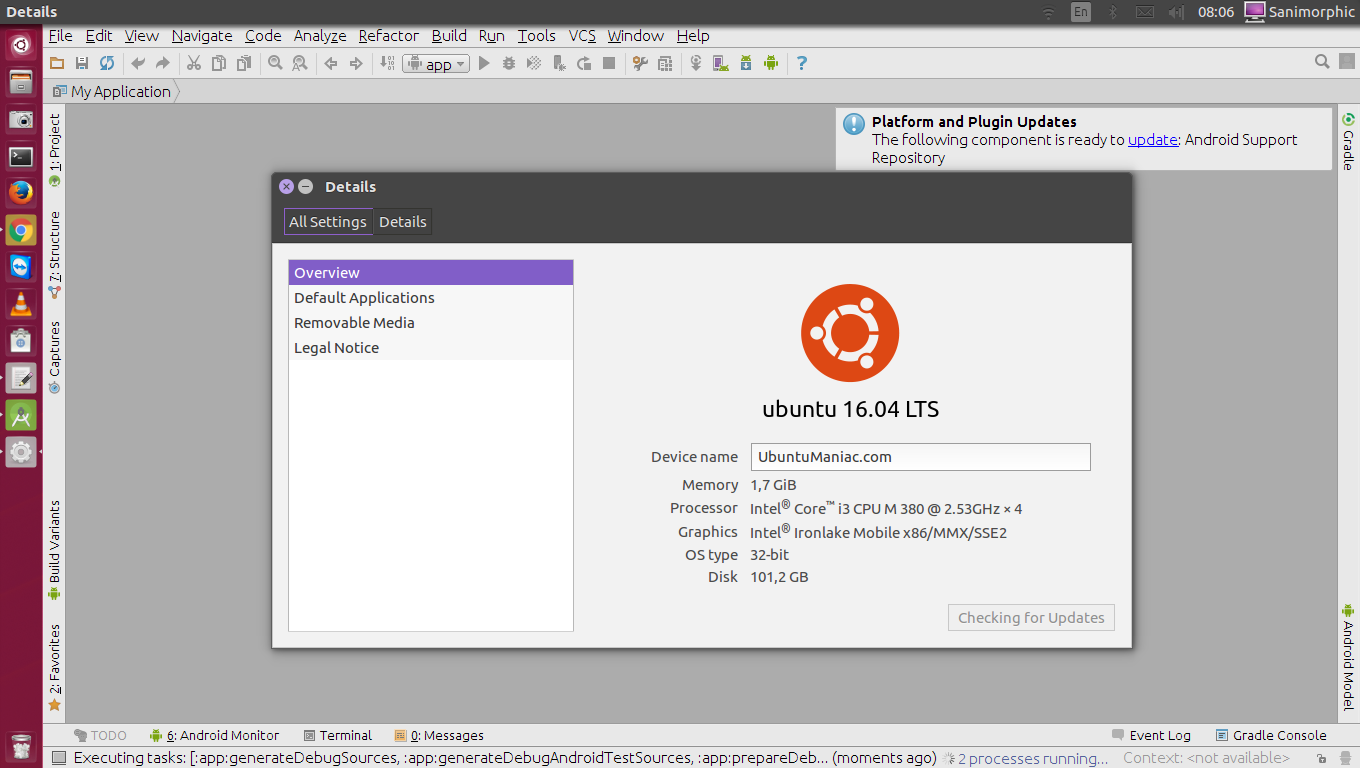Open Project Structure toolbar icon
The image size is (1360, 768).
click(x=665, y=63)
